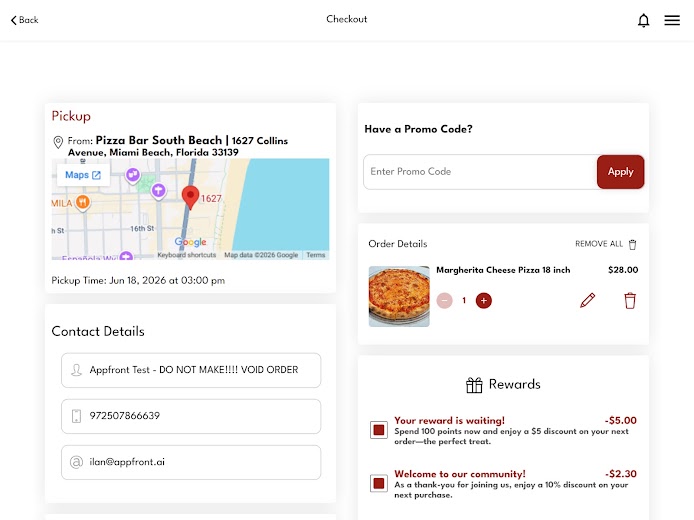The height and width of the screenshot is (520, 694).
Task: Click the @ icon in email field
Action: point(77,462)
